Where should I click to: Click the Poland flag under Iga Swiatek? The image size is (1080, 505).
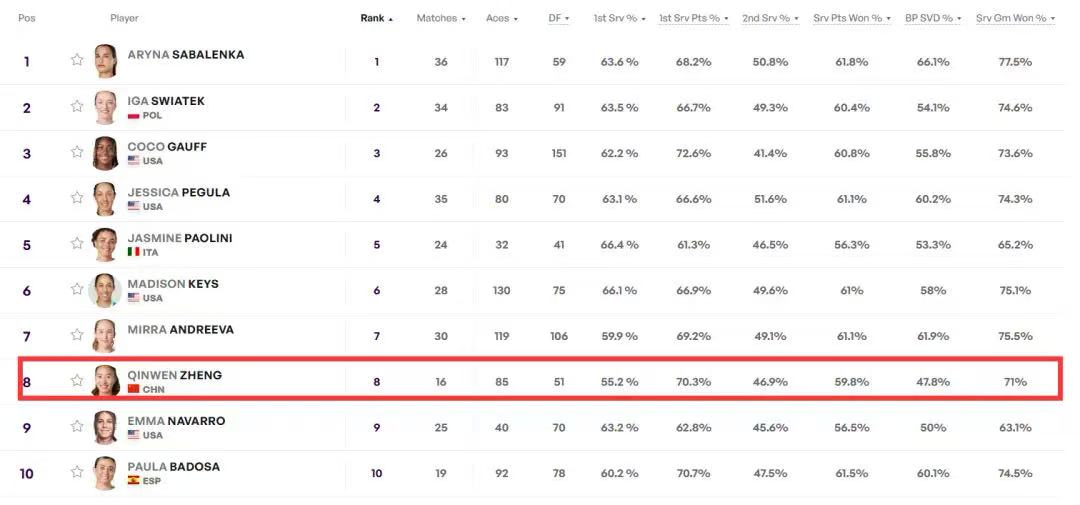point(133,116)
